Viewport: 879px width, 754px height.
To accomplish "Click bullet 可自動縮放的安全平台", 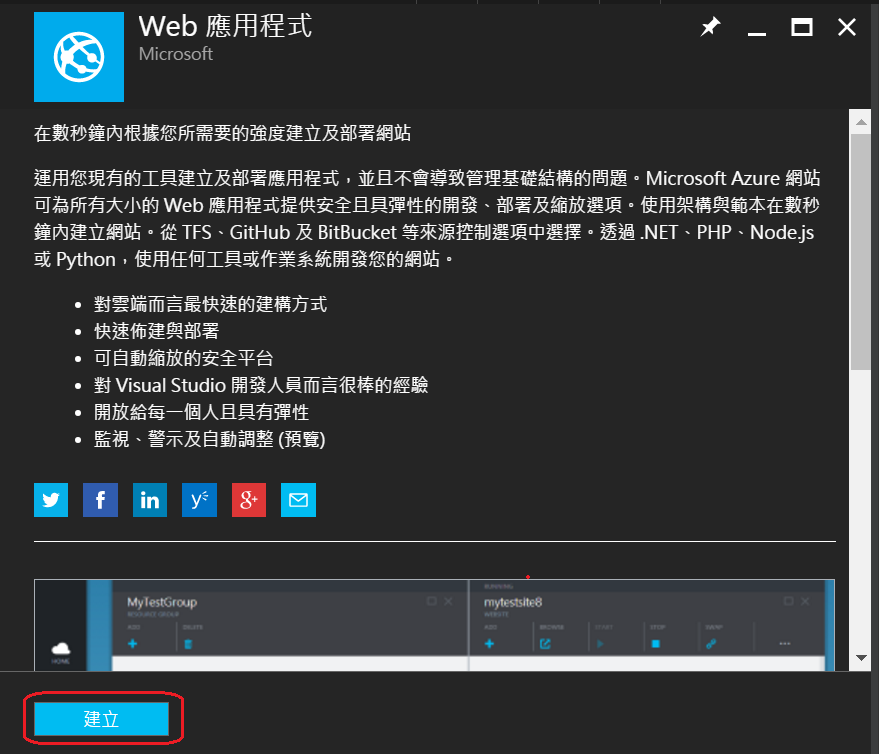I will coord(183,358).
